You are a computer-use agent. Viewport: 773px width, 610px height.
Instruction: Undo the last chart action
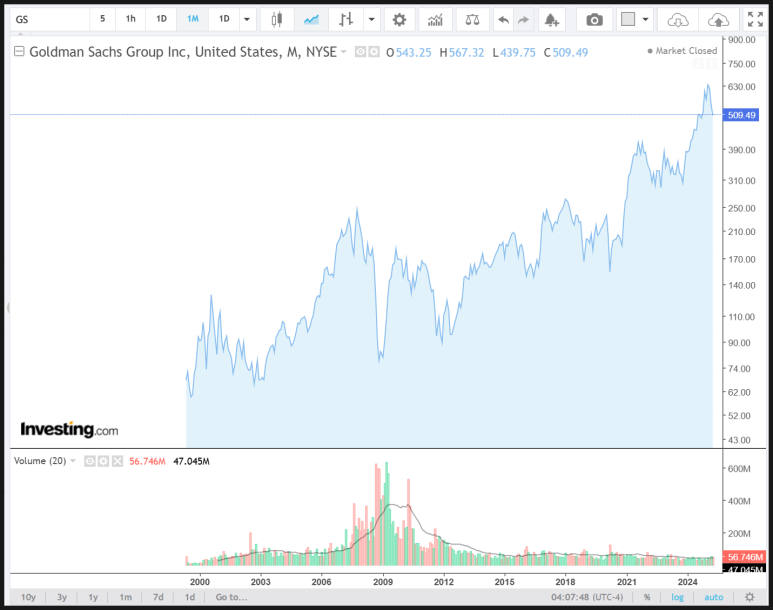tap(503, 20)
